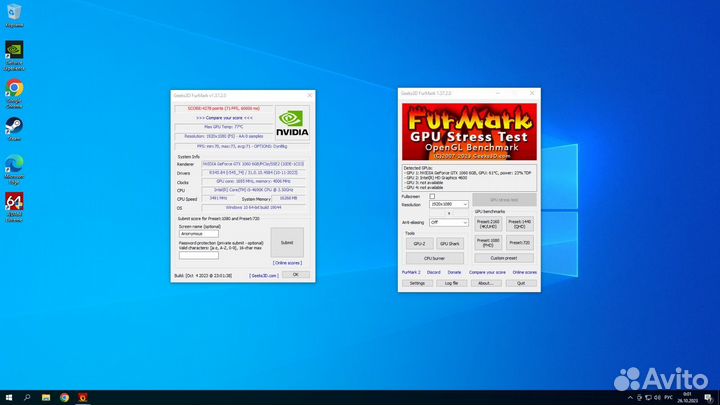Start the CPU burner tool
This screenshot has height=405, width=720.
(434, 259)
